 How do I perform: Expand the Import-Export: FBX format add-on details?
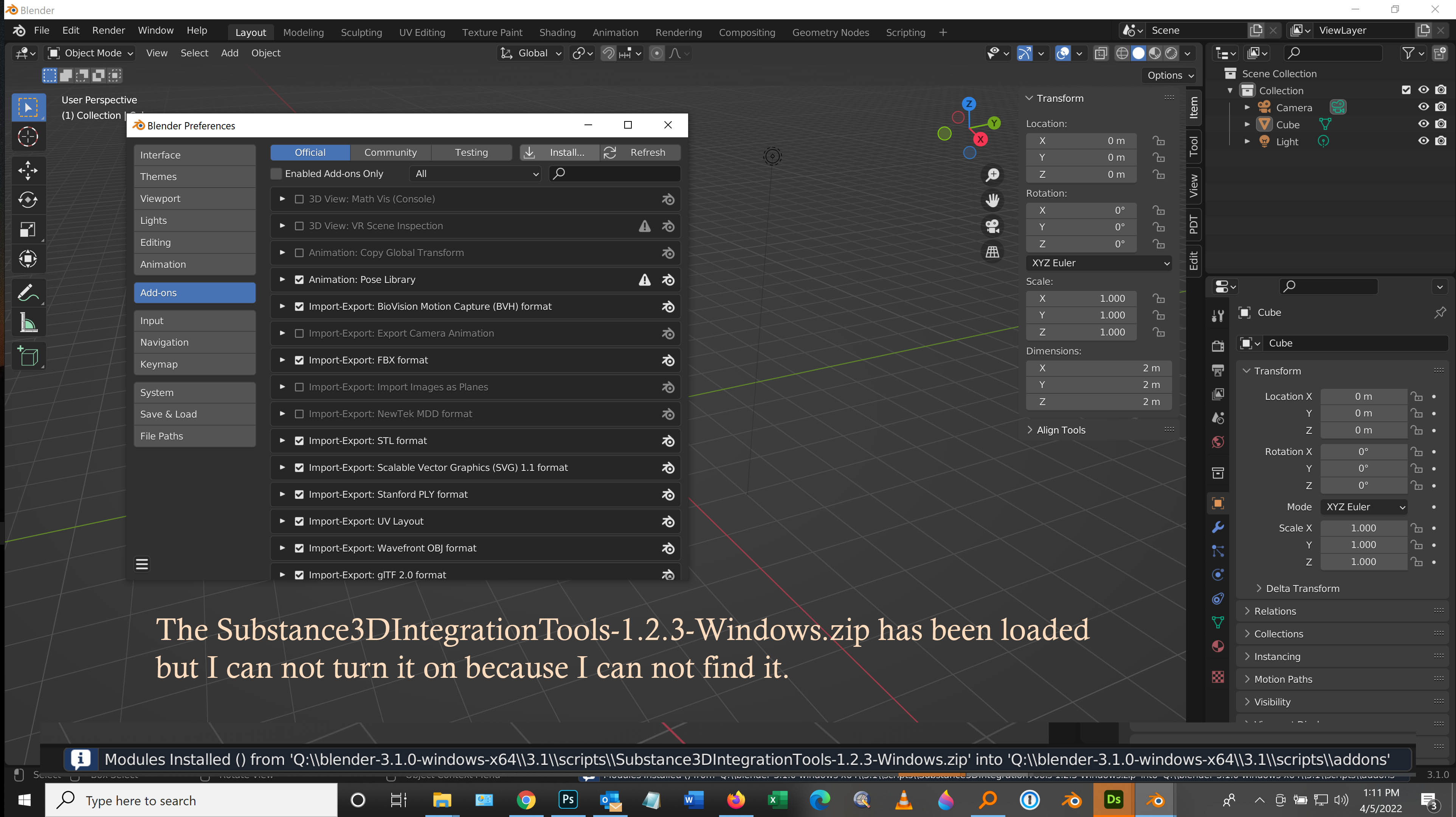coord(282,360)
